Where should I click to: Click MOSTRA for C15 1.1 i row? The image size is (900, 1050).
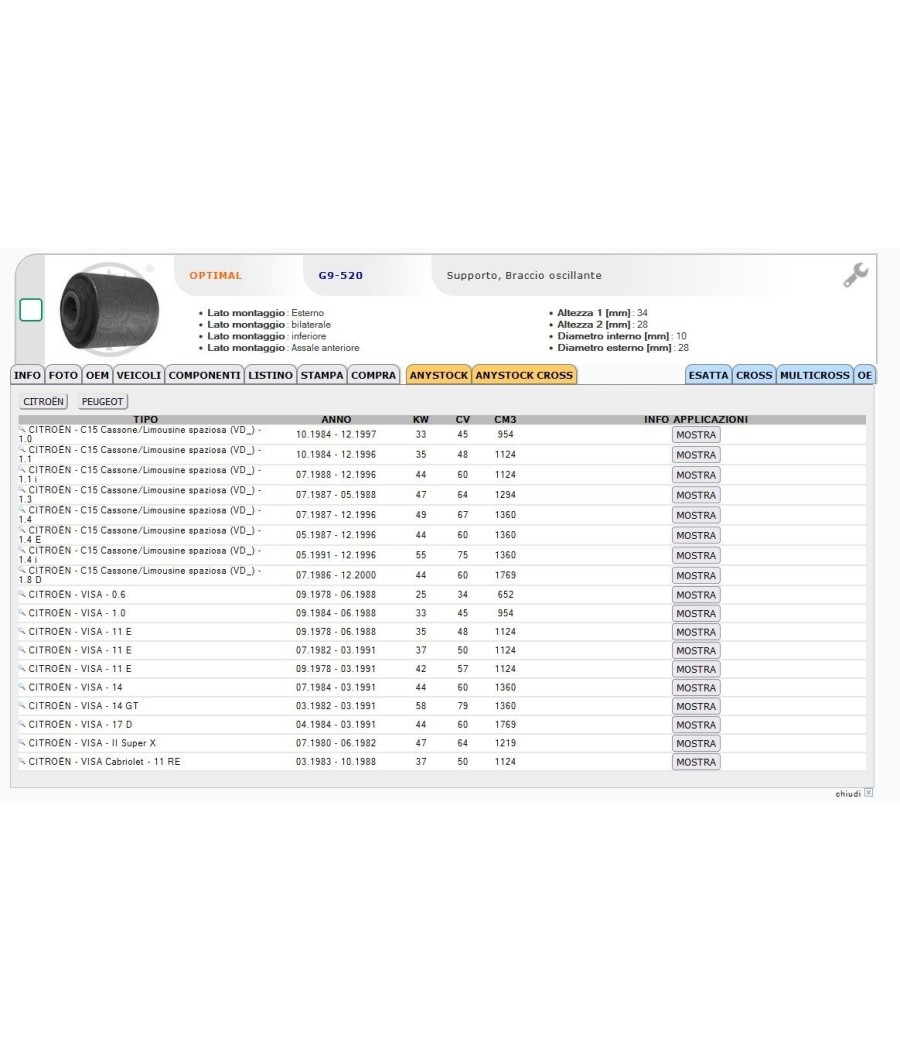pyautogui.click(x=696, y=475)
